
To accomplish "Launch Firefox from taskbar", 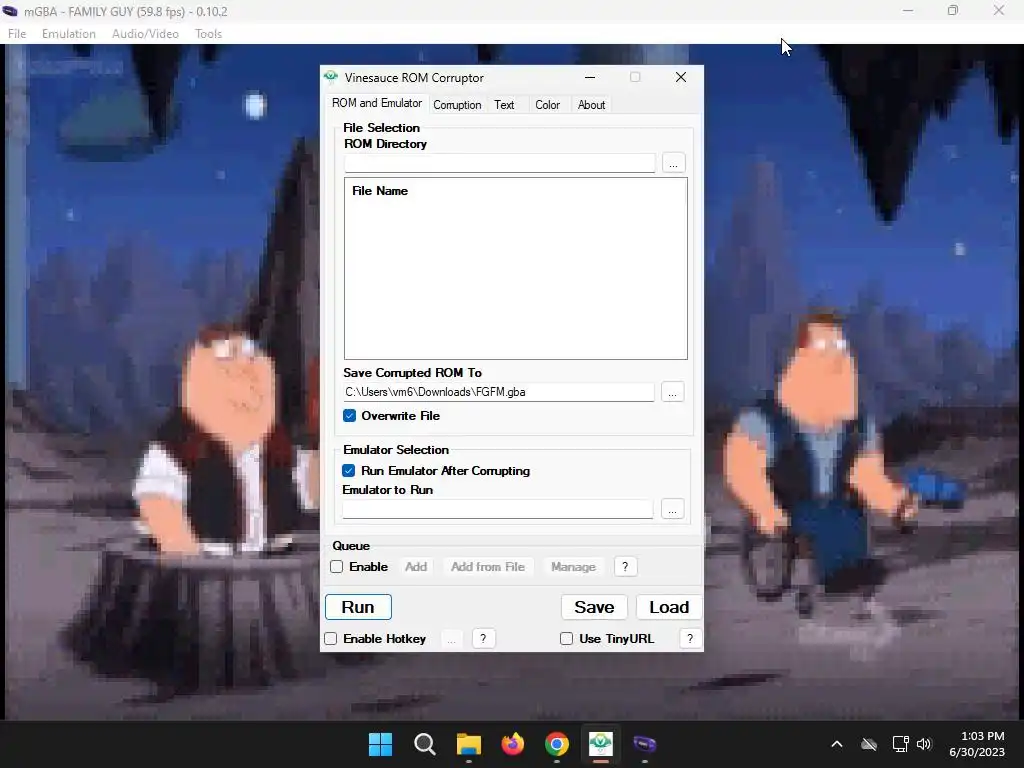I will coord(513,744).
